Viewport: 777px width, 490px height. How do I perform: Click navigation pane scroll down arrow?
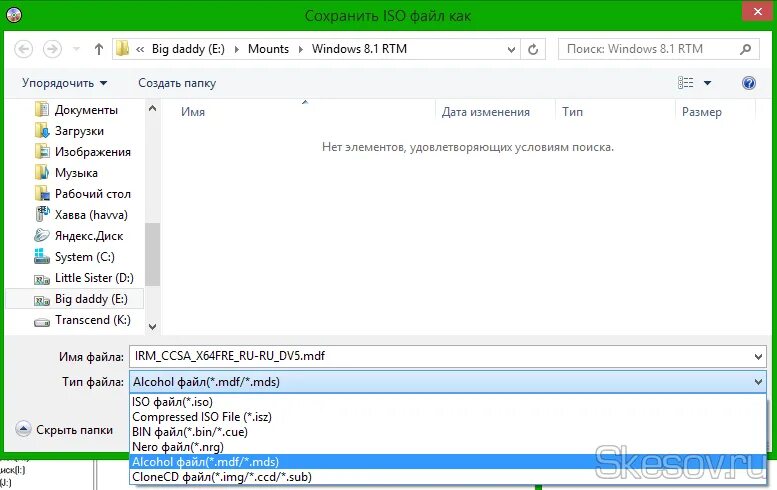coord(153,327)
